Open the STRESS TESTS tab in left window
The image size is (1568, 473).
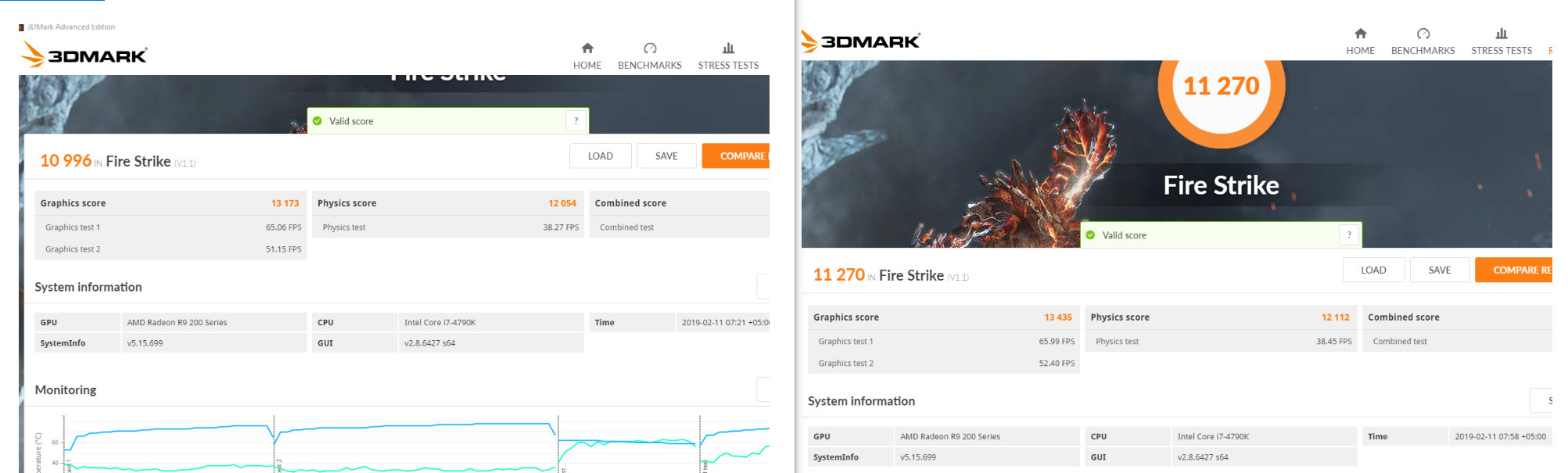coord(728,66)
